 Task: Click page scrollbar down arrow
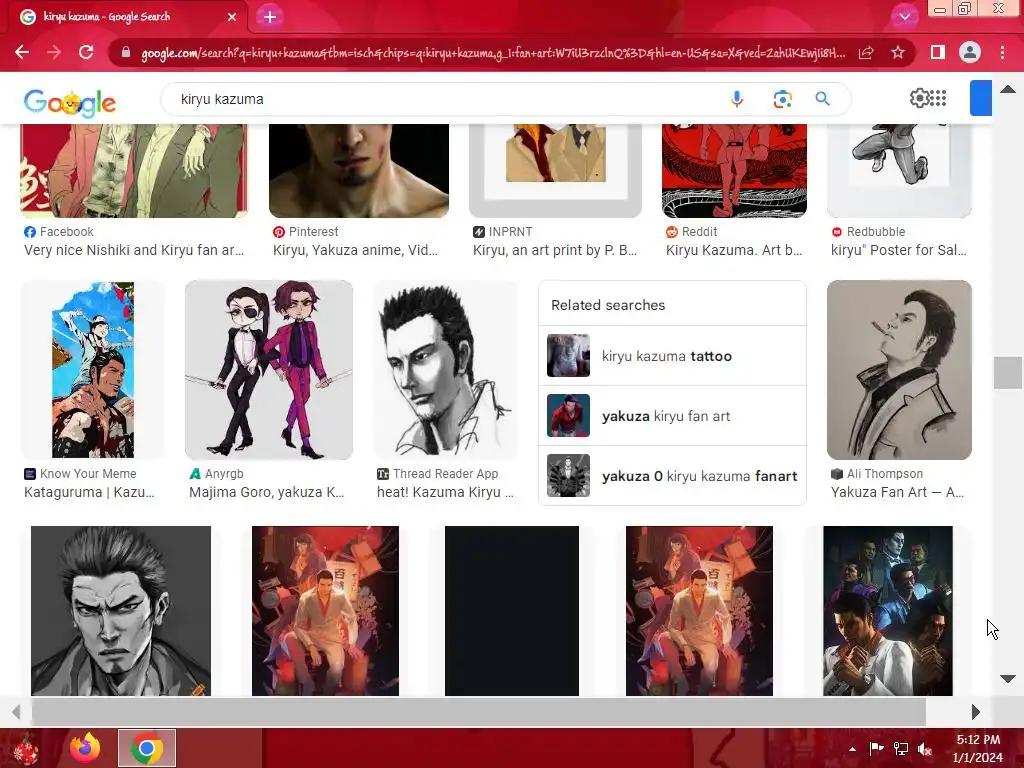point(1008,679)
